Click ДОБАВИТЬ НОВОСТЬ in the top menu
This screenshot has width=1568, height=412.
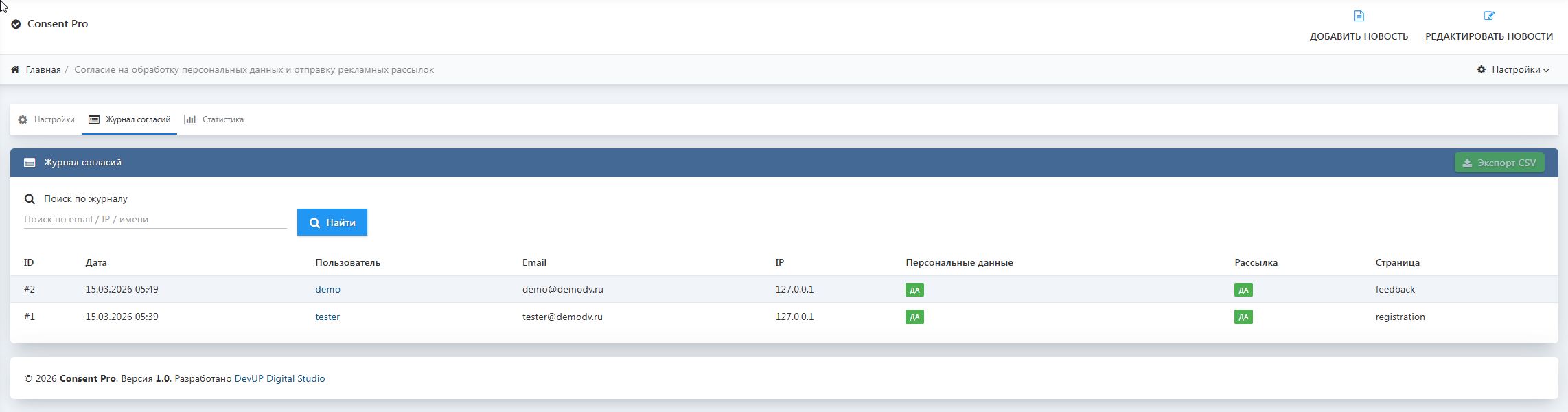pyautogui.click(x=1359, y=36)
